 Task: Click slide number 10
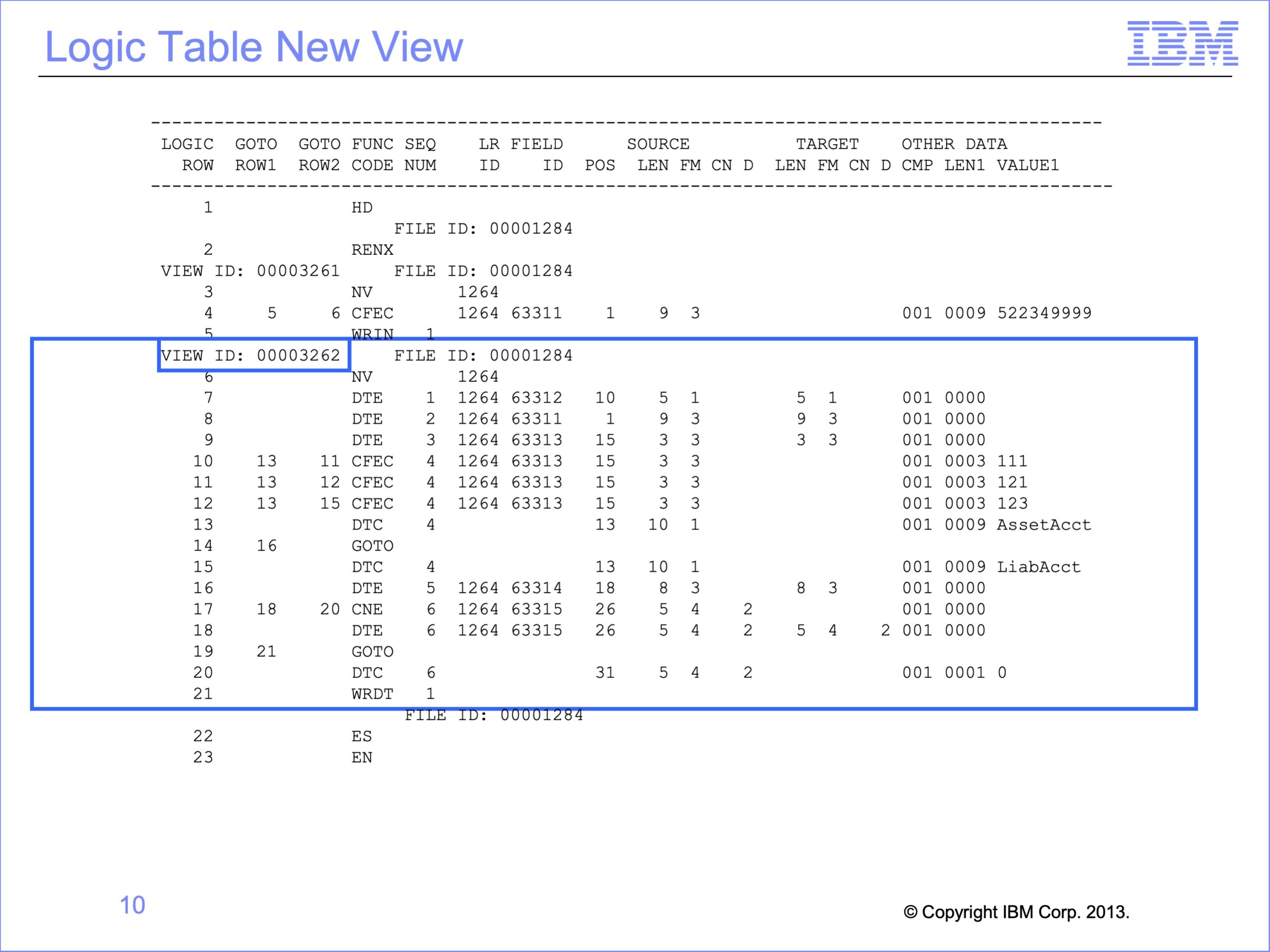pyautogui.click(x=132, y=905)
